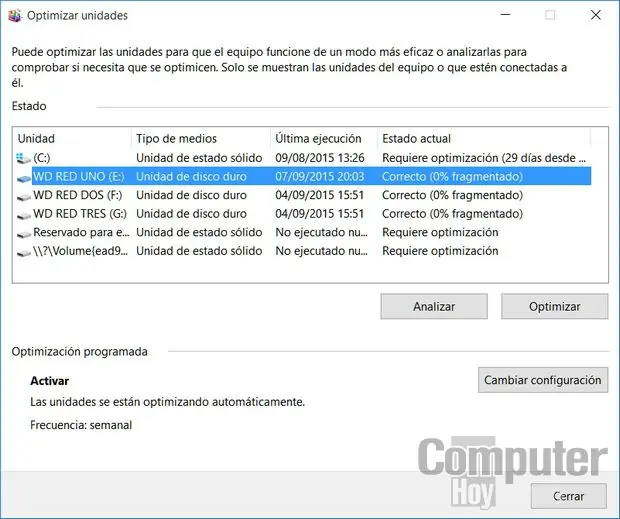This screenshot has width=620, height=519.
Task: Select the WD RED UNO (E:) entry
Action: point(79,176)
